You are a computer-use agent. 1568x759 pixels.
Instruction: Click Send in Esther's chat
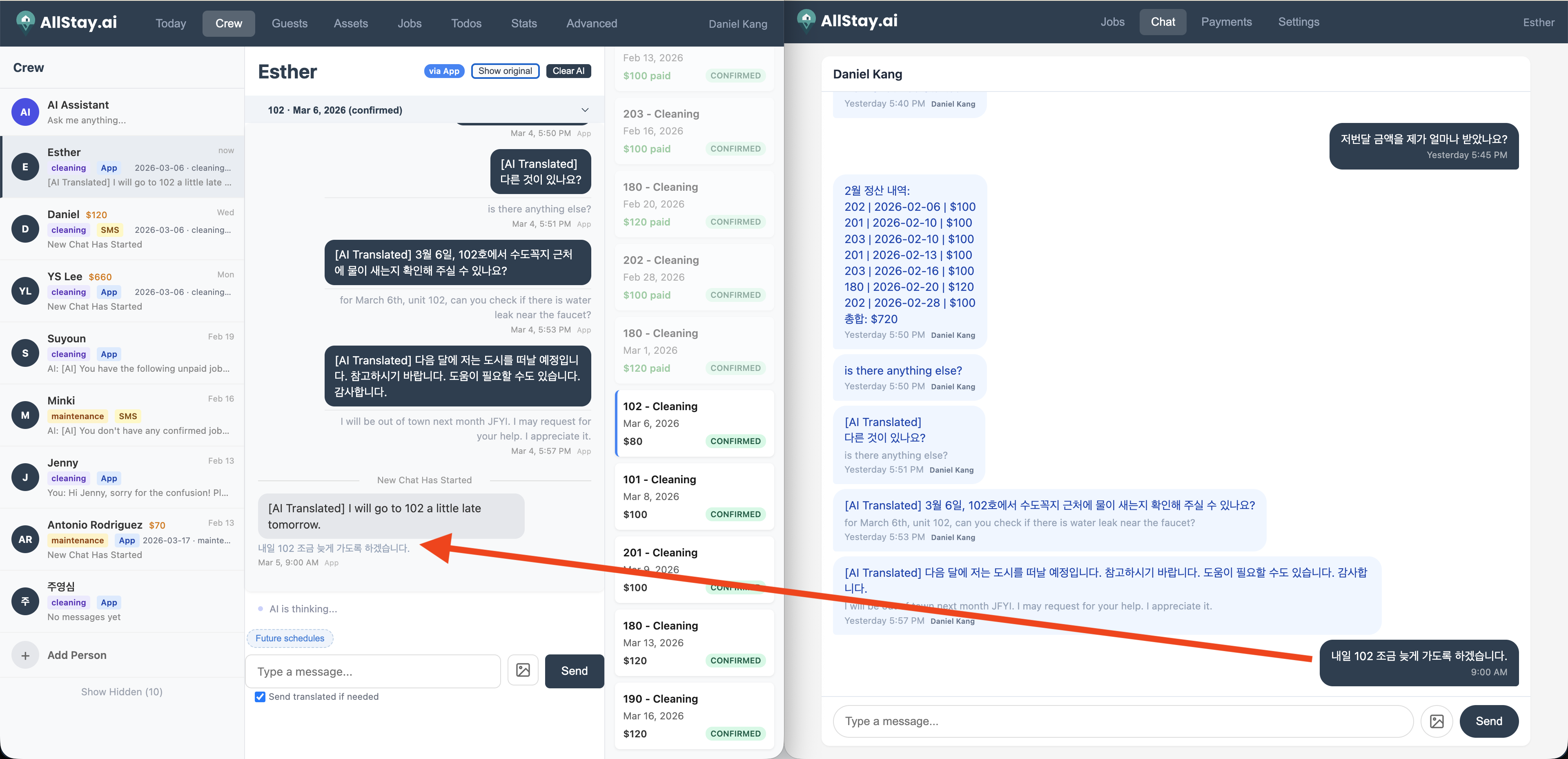click(573, 671)
